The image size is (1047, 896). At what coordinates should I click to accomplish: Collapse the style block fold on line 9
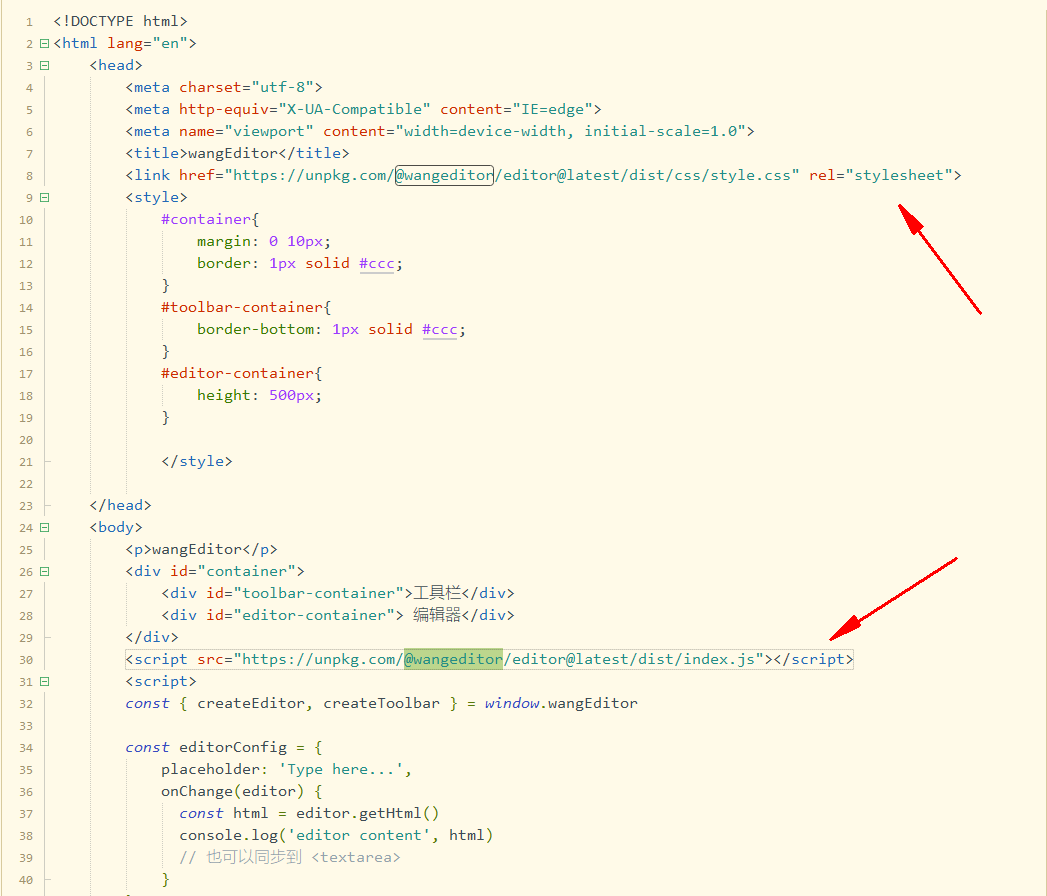pos(45,198)
